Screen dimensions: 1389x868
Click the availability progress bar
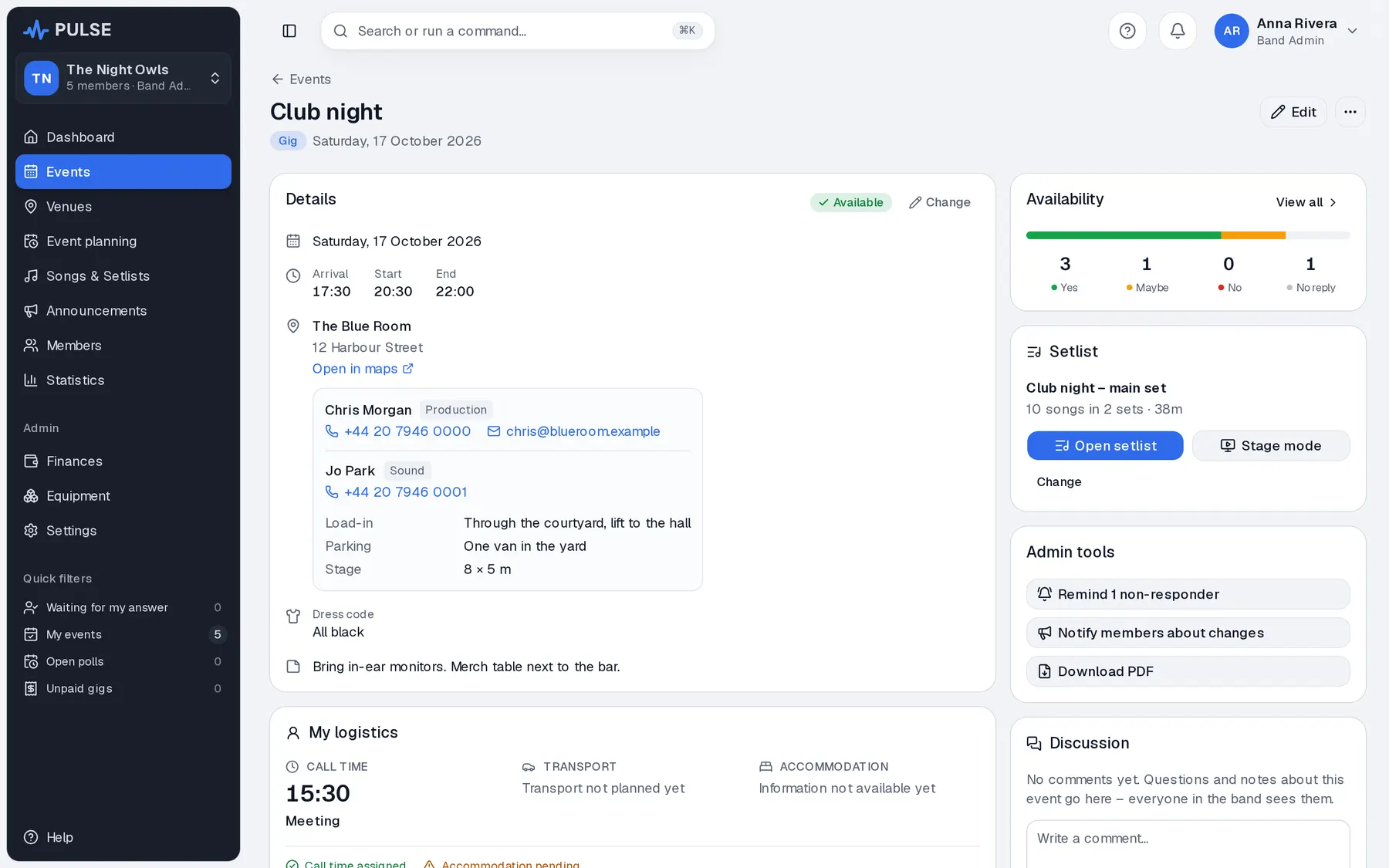1188,235
